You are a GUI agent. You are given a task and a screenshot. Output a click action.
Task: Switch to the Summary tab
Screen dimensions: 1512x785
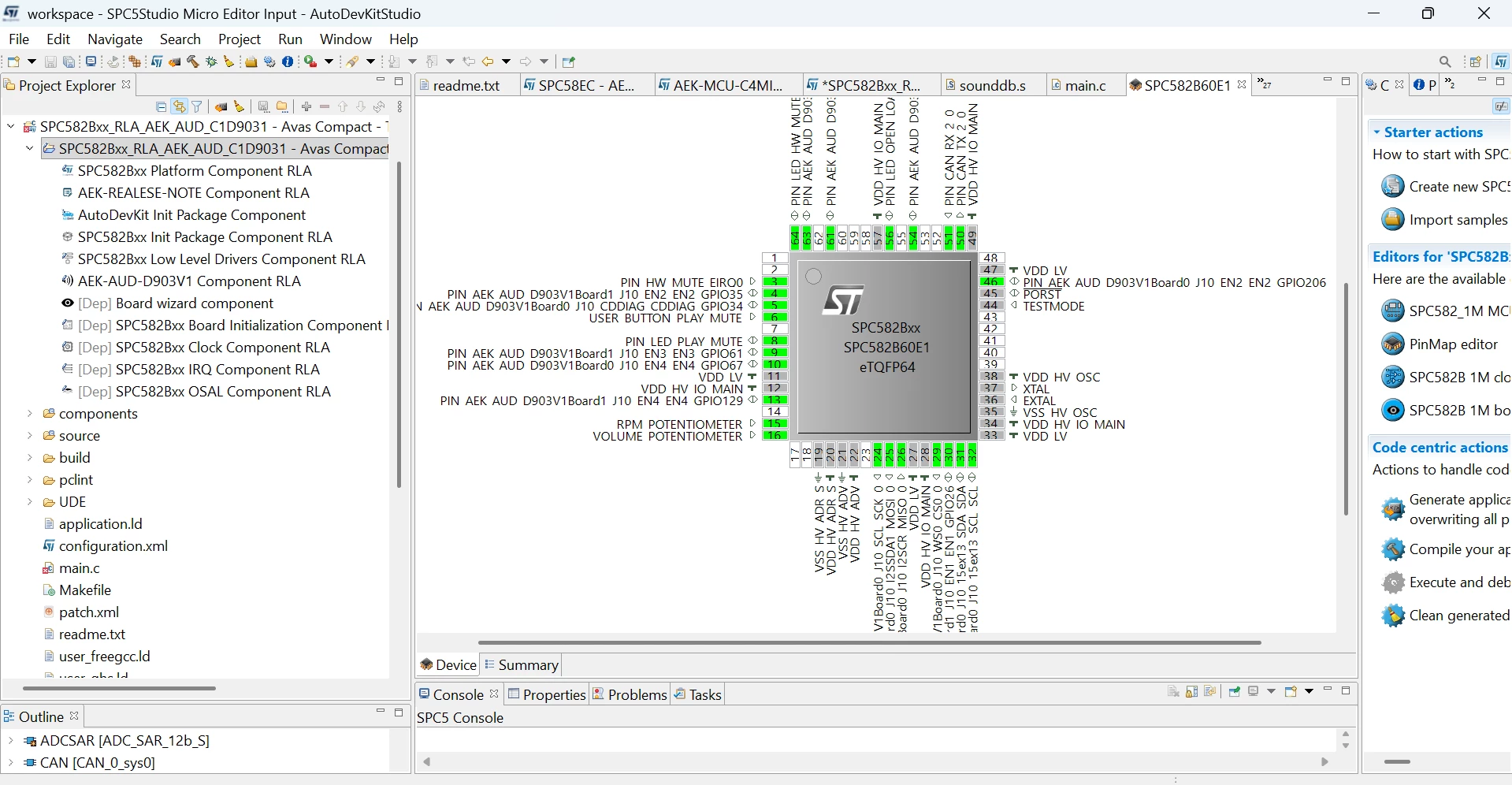point(521,665)
